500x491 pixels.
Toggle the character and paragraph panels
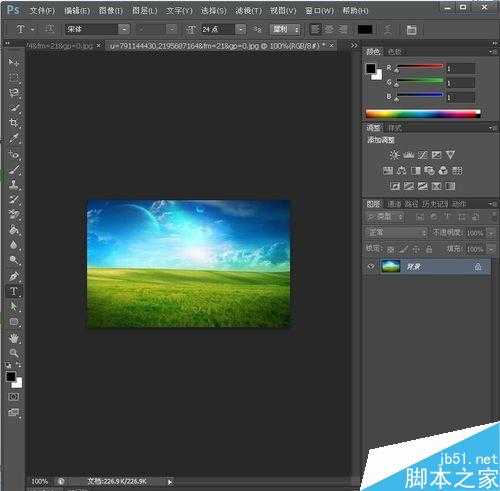click(x=411, y=30)
